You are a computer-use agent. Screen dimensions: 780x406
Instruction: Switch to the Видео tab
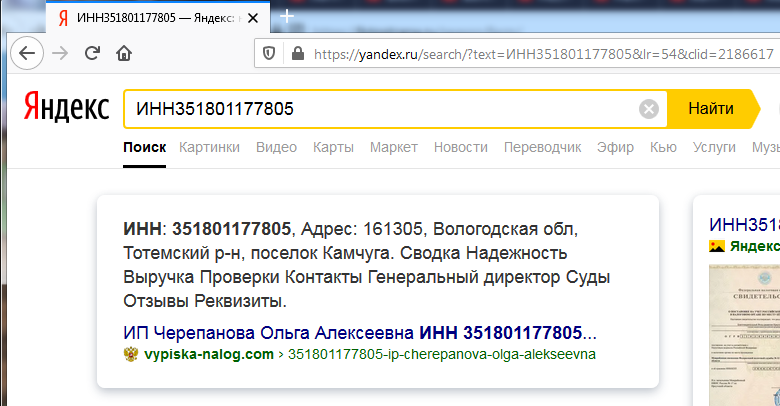click(276, 148)
